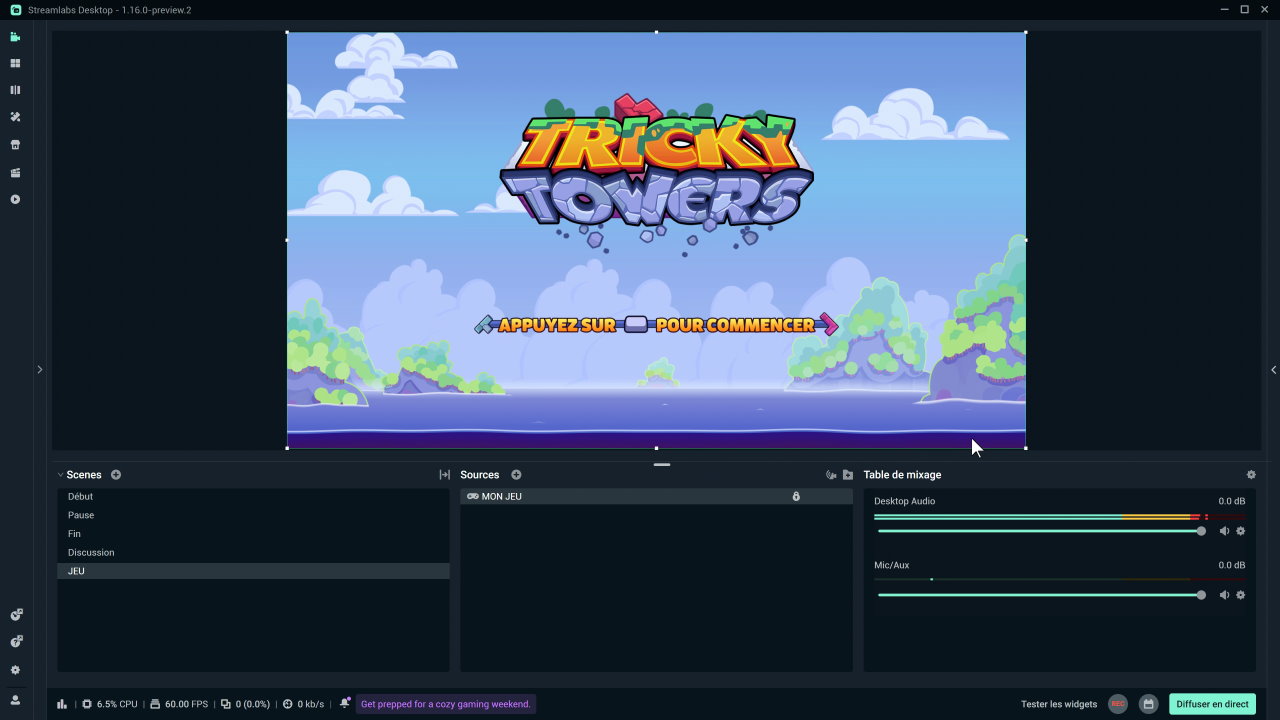1280x720 pixels.
Task: Mute Desktop Audio
Action: point(1224,531)
